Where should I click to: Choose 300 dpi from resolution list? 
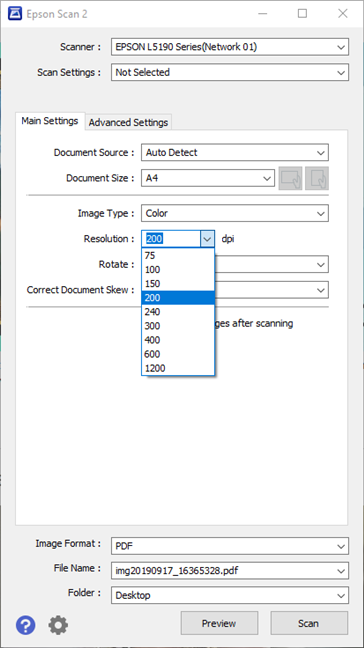pyautogui.click(x=178, y=326)
